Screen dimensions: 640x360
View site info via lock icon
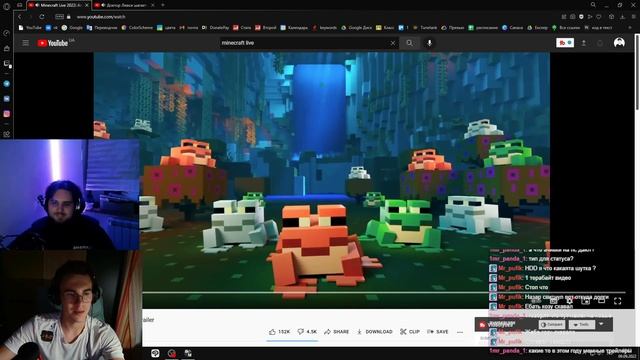tap(69, 17)
